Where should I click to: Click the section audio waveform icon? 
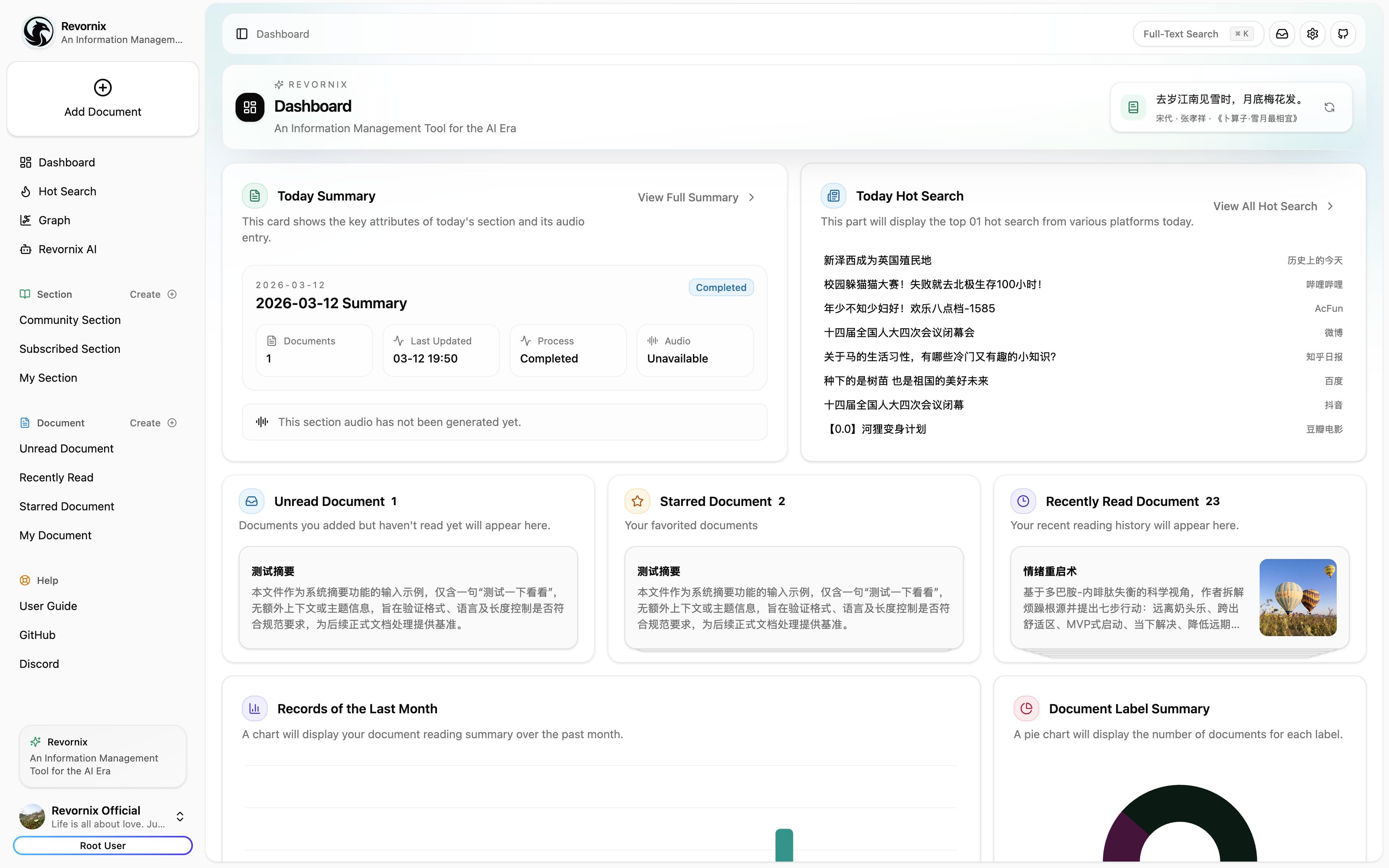(x=262, y=422)
